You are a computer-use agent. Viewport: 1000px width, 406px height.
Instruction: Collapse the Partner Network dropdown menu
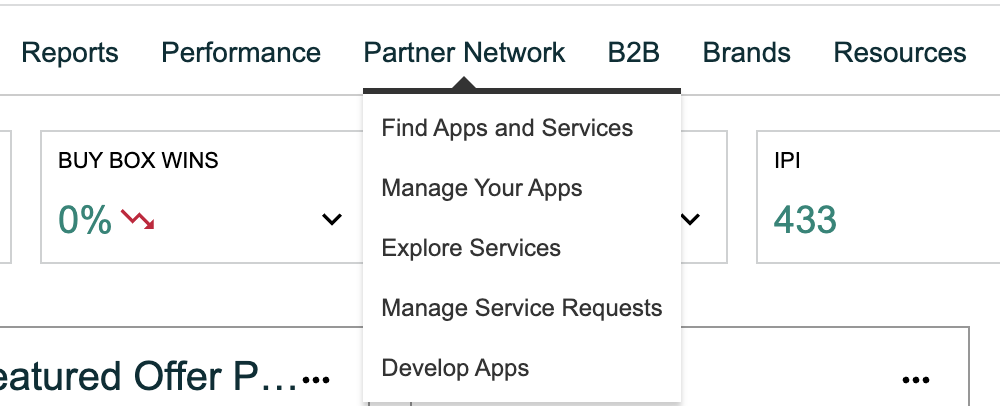pyautogui.click(x=464, y=53)
